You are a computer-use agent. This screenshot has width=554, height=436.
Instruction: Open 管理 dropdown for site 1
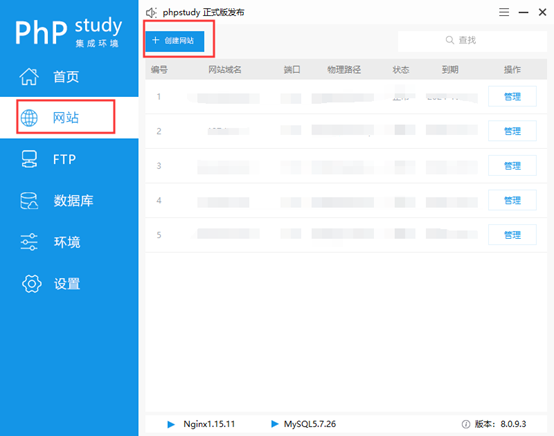click(512, 96)
